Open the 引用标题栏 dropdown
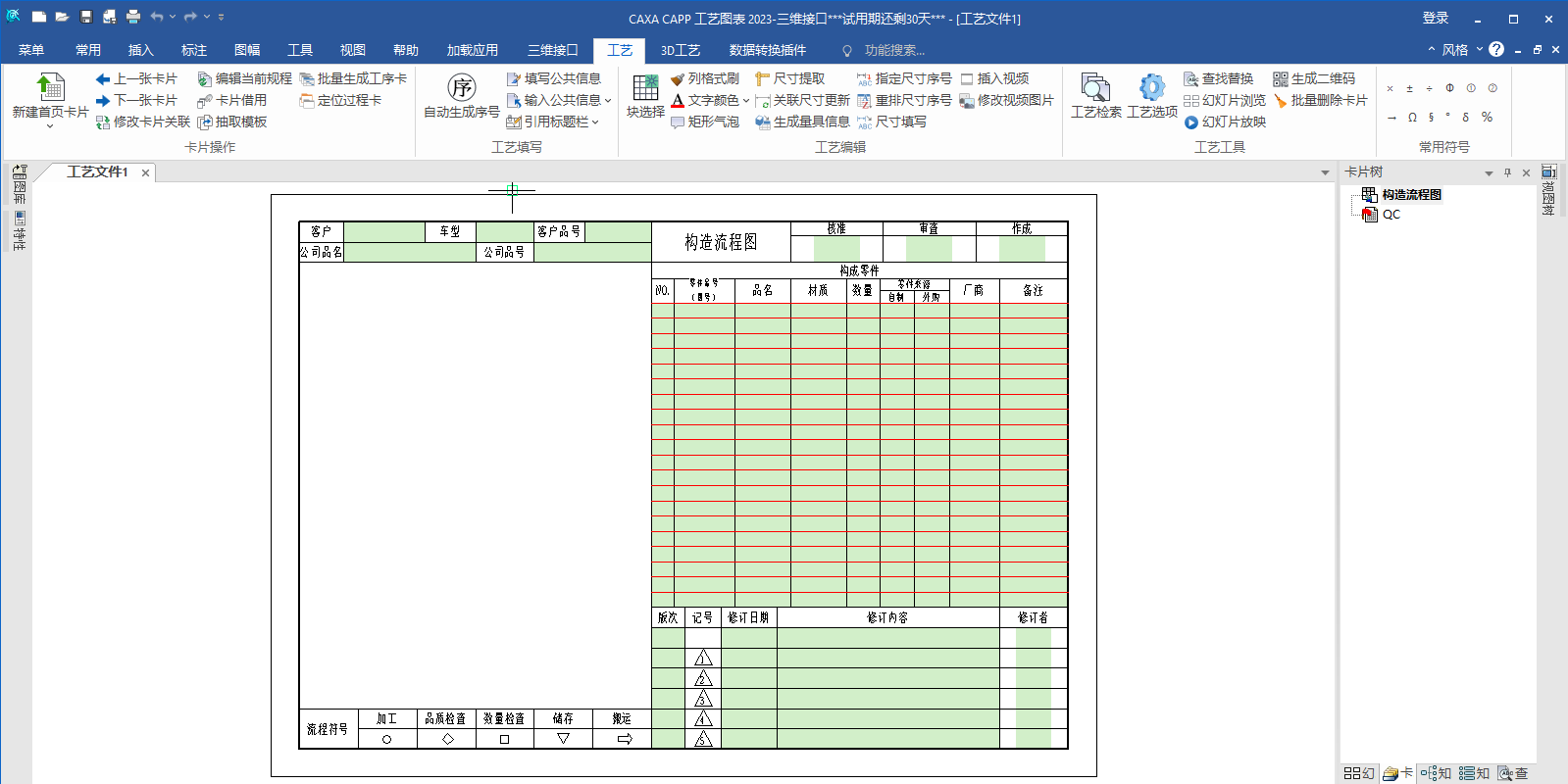This screenshot has height=784, width=1568. (x=595, y=122)
